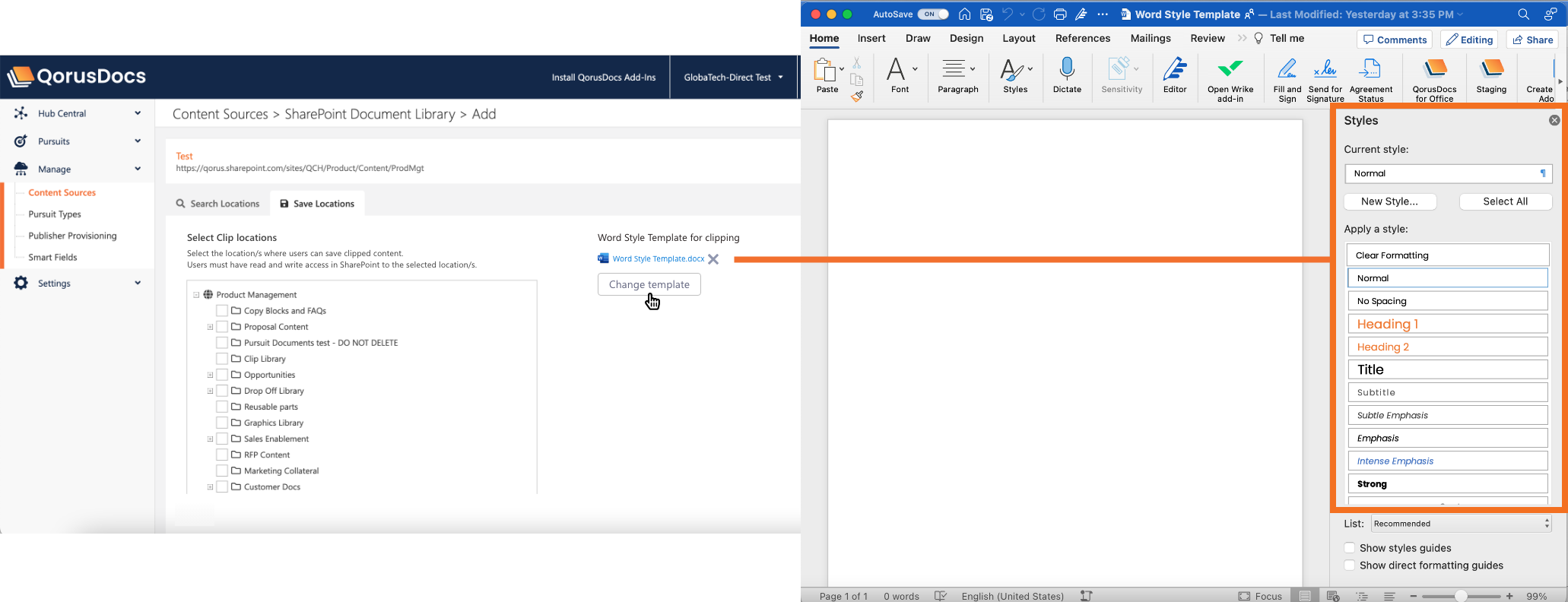Click the Fill and Sign icon
Viewport: 1568px width, 602px height.
[x=1287, y=70]
